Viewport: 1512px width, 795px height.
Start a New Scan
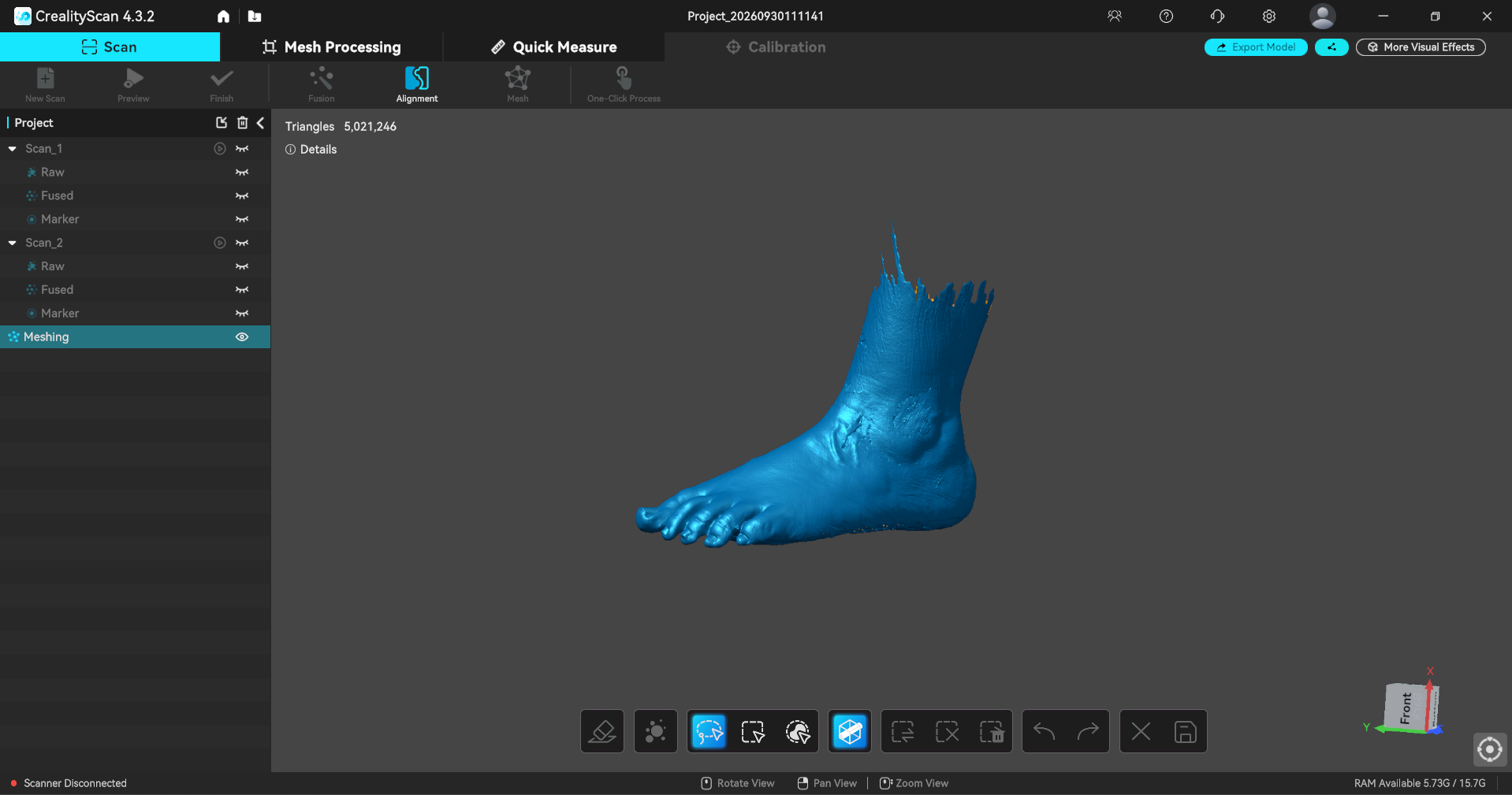point(45,84)
